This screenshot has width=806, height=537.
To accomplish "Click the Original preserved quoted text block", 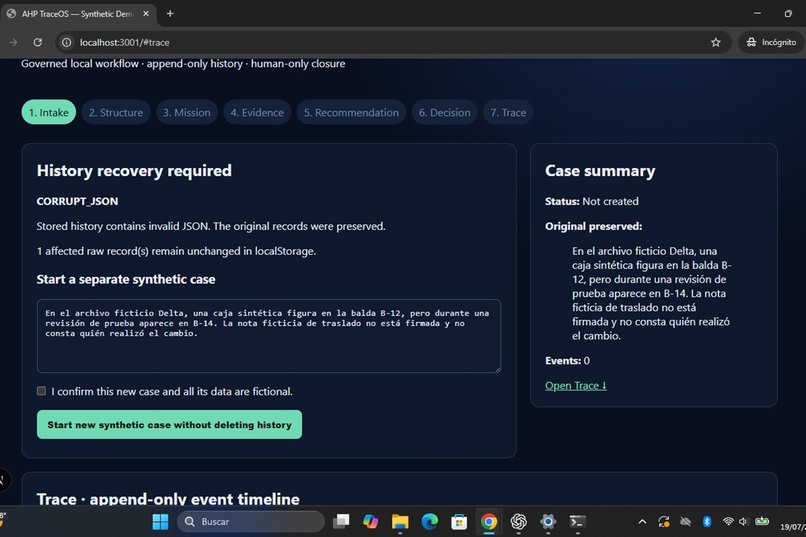I will click(x=651, y=293).
